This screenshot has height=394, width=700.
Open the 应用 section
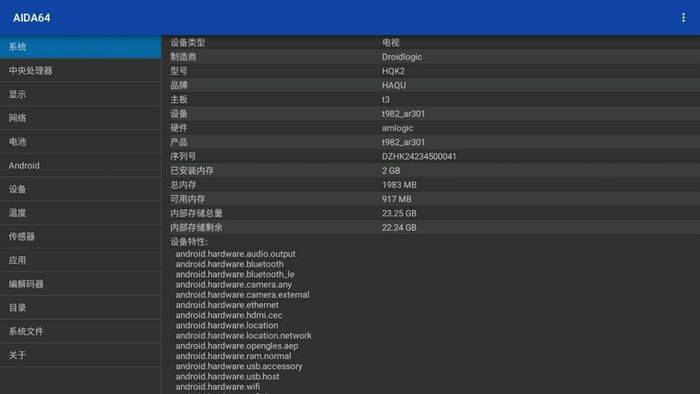pyautogui.click(x=80, y=260)
